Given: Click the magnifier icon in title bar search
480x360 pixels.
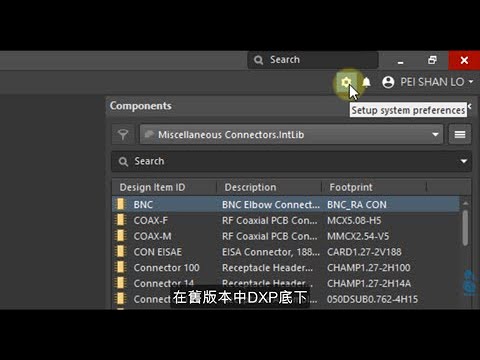Looking at the screenshot, I should coord(258,60).
